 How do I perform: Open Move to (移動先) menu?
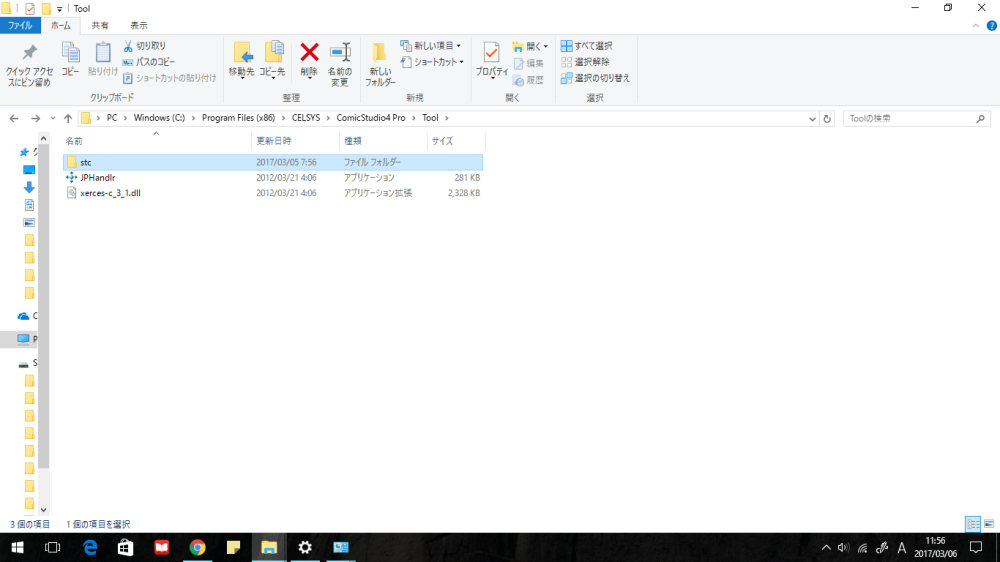click(242, 60)
